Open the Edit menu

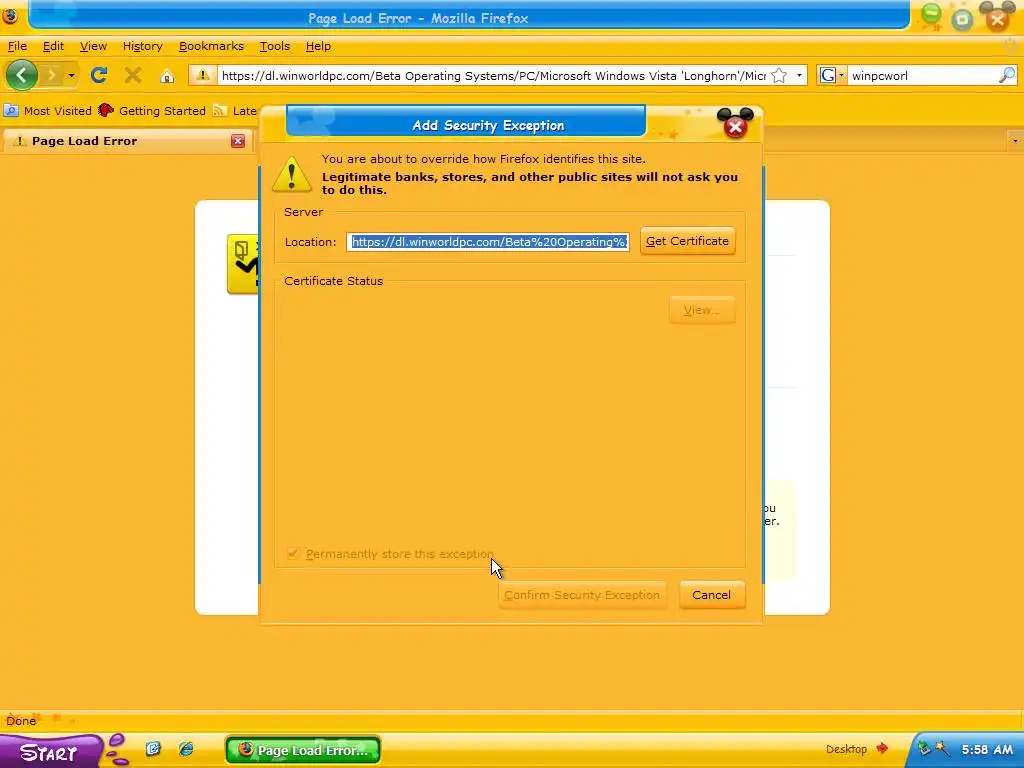click(x=53, y=46)
